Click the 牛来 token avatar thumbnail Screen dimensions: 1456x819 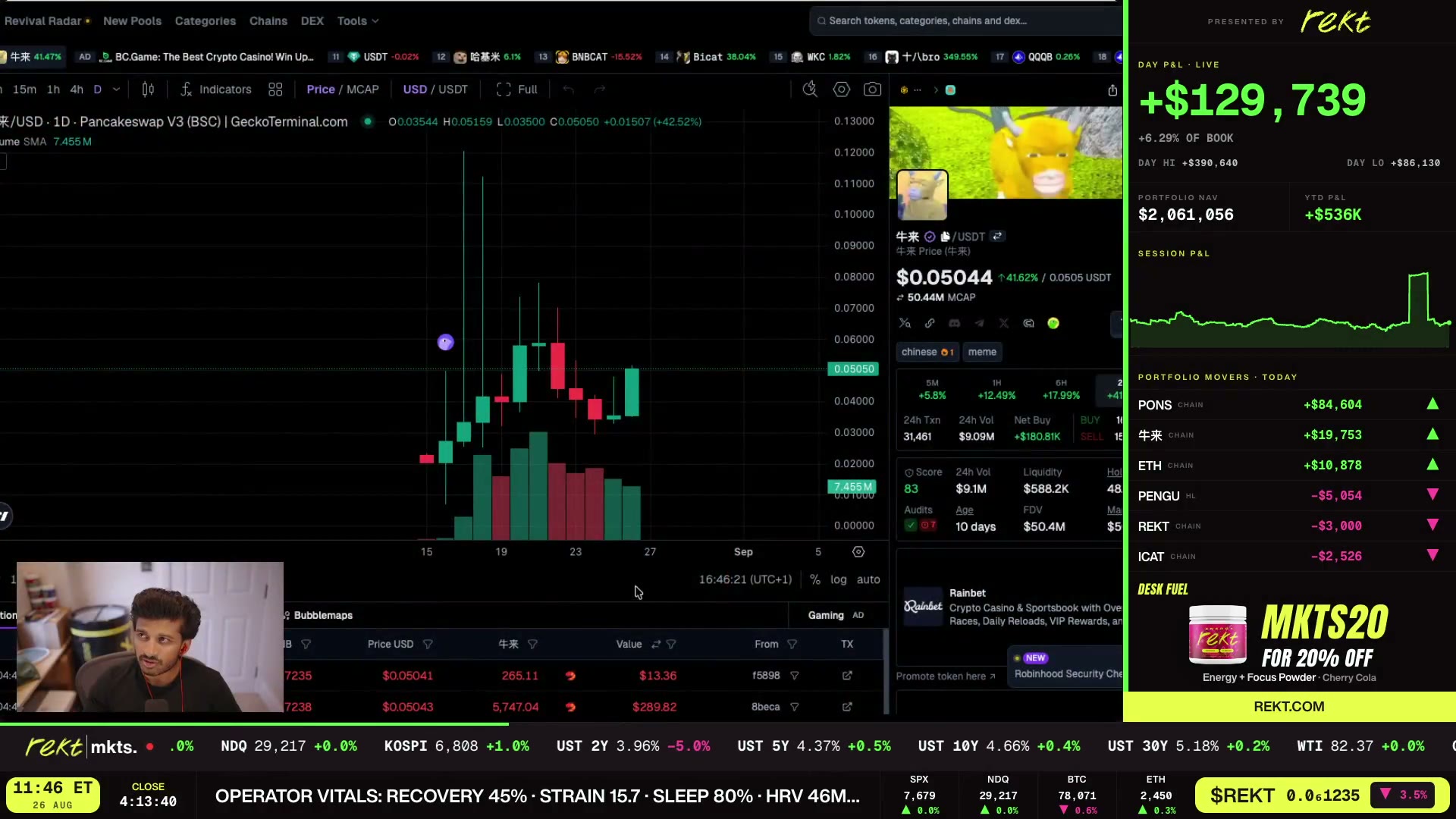point(921,195)
